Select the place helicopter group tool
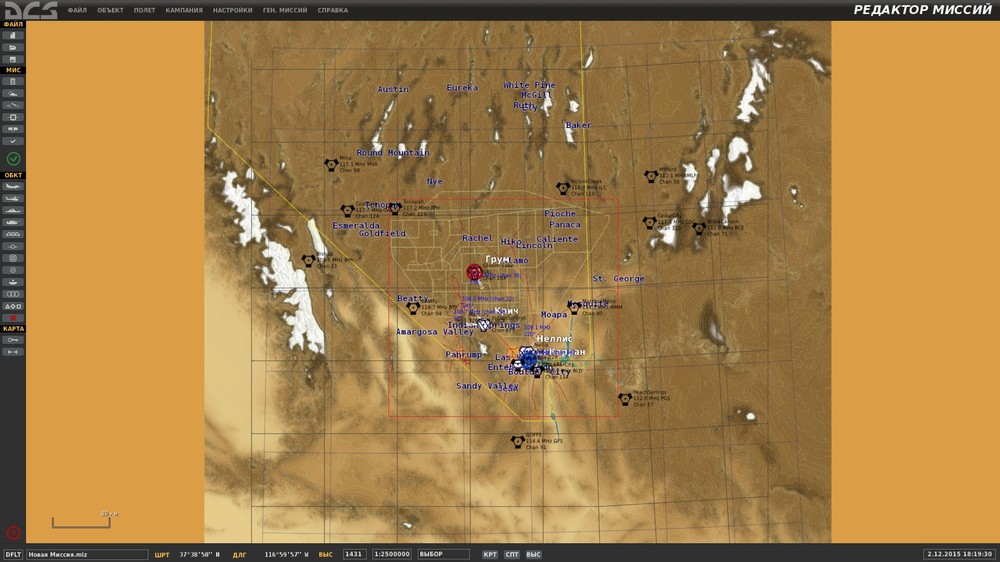The width and height of the screenshot is (1000, 562). click(13, 198)
